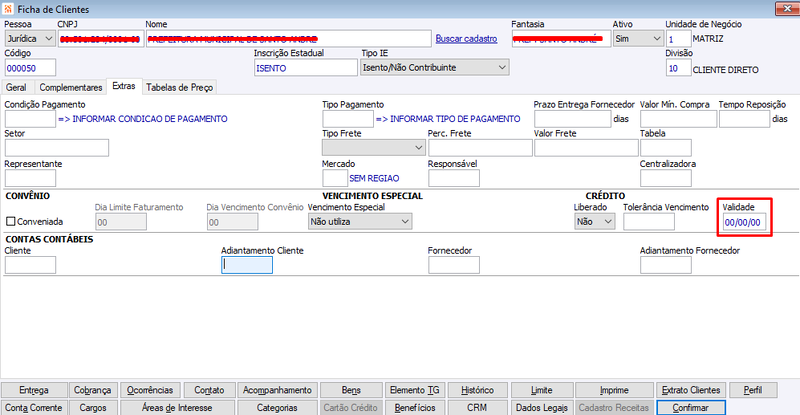Expand the Tipo IE dropdown

click(x=435, y=67)
